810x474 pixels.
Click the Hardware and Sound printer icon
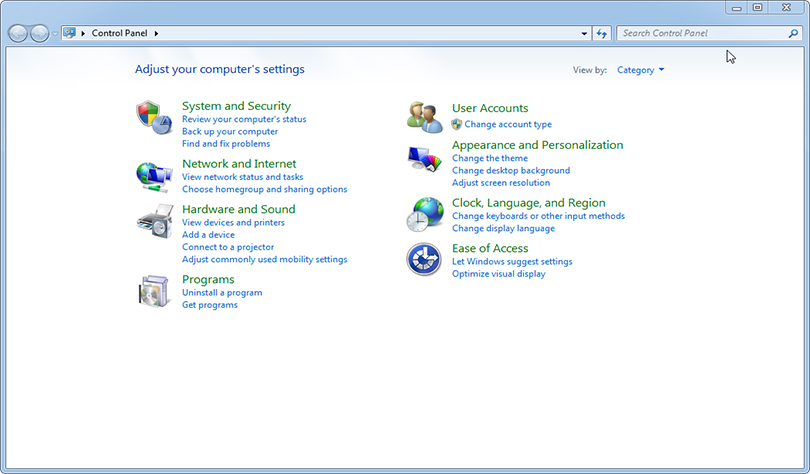pyautogui.click(x=154, y=221)
